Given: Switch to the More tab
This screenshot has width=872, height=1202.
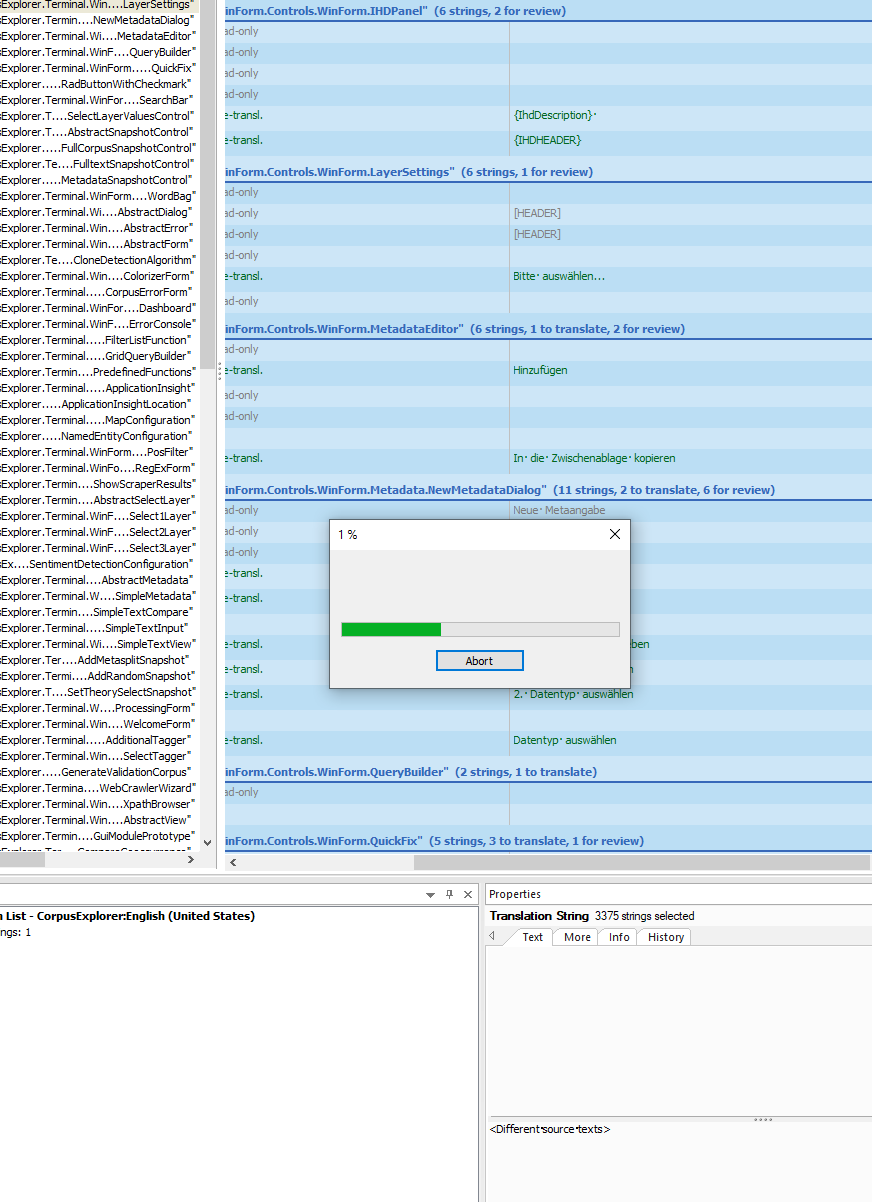Looking at the screenshot, I should 575,937.
